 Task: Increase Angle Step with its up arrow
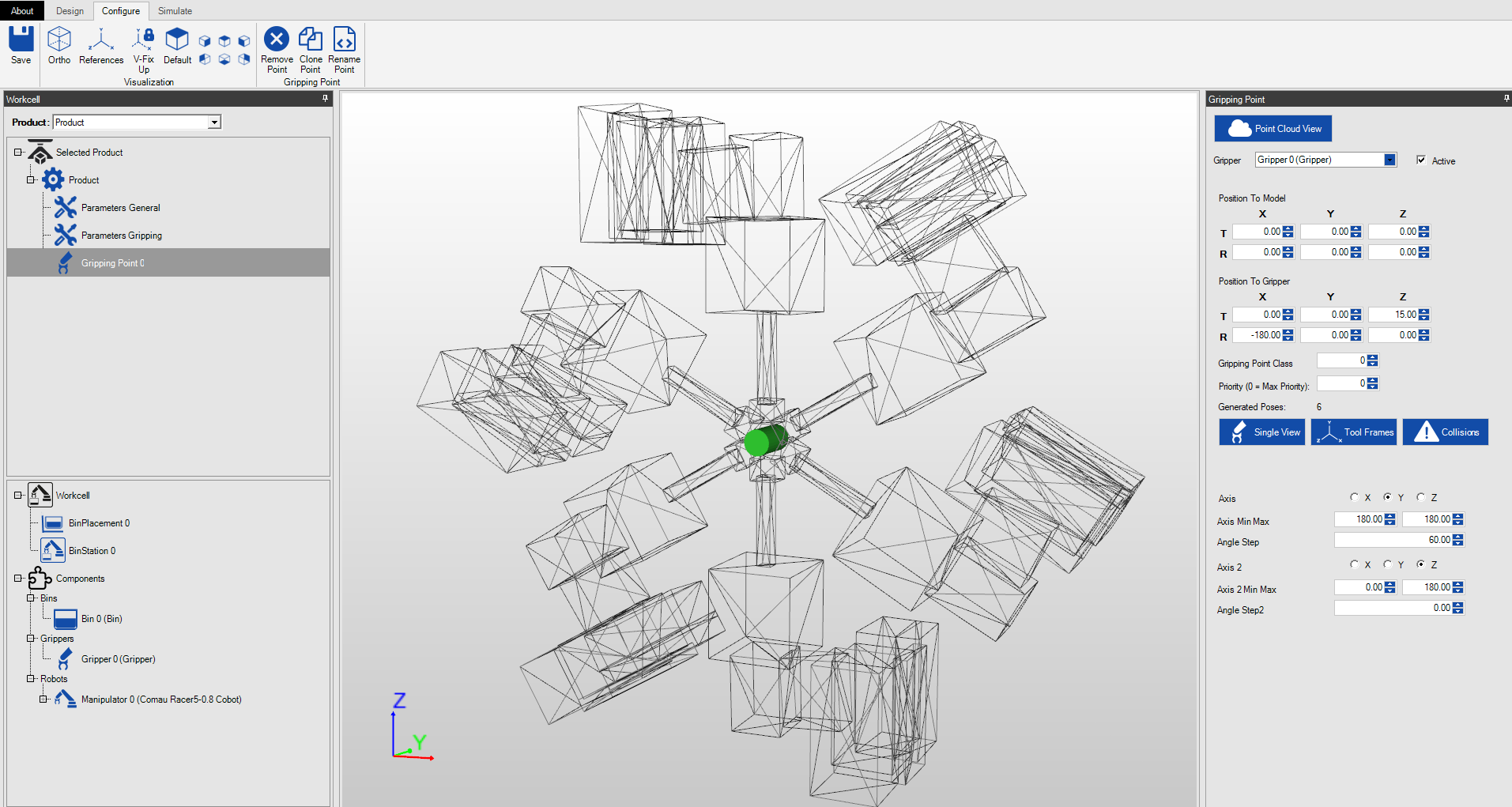[x=1458, y=537]
